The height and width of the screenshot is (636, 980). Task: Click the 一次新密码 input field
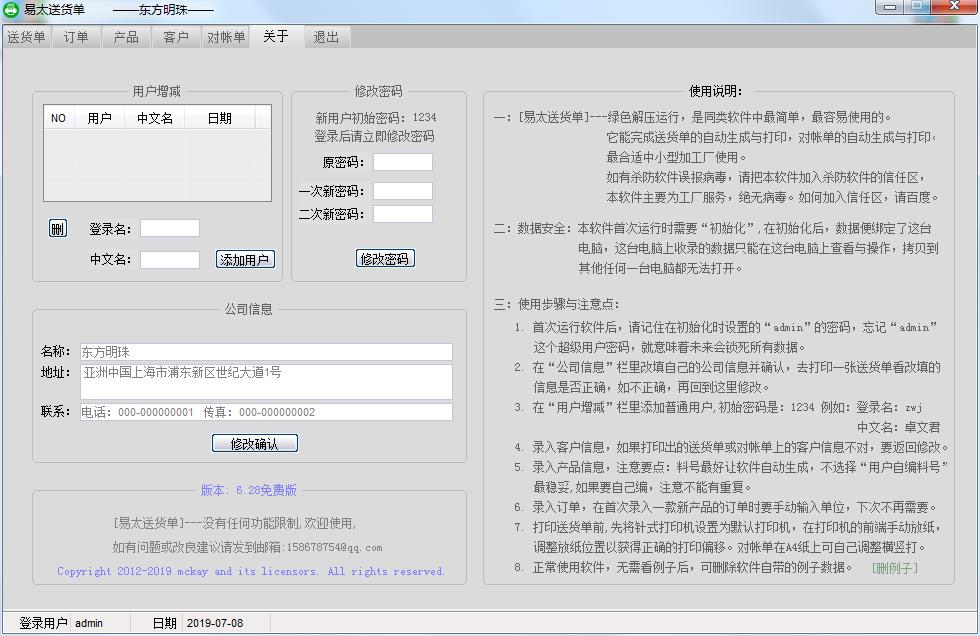point(402,191)
